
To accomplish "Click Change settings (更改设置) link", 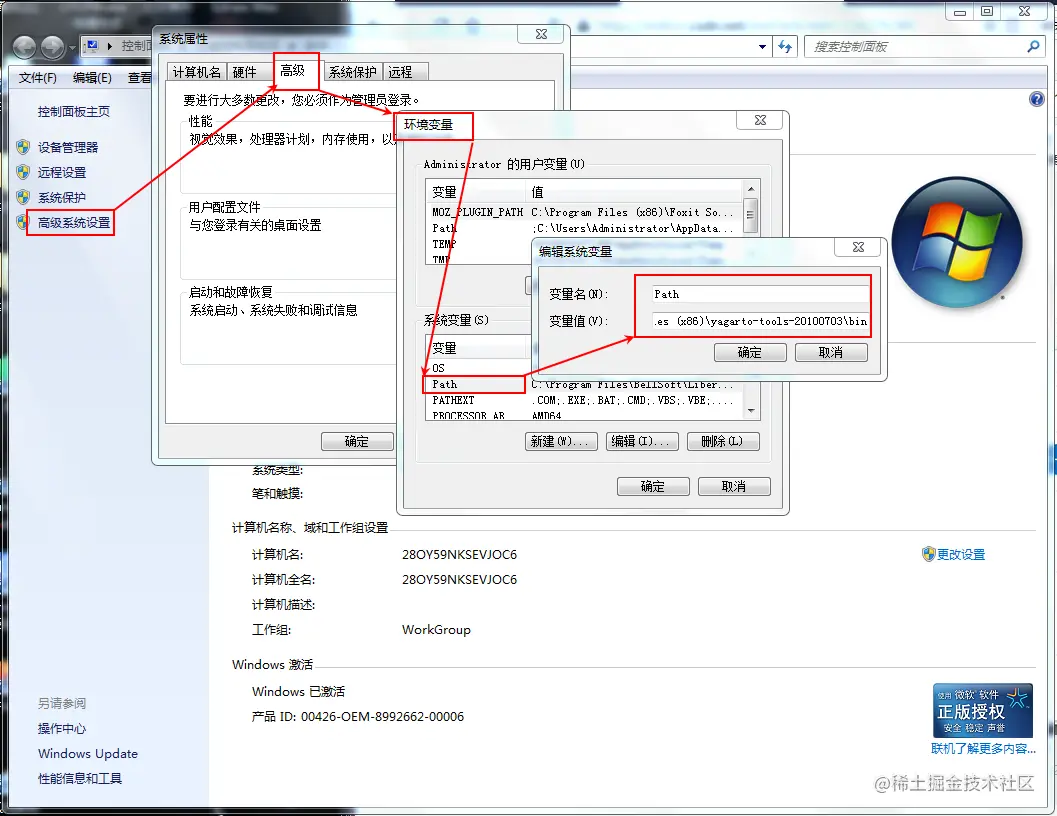I will 961,554.
